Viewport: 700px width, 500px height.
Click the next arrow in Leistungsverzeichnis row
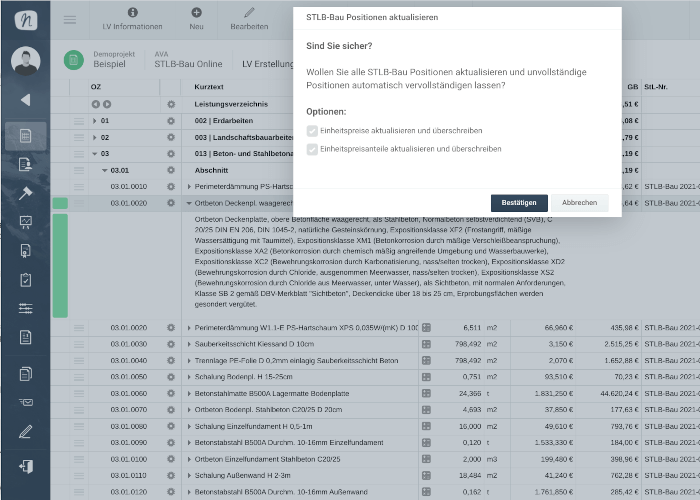(x=107, y=104)
